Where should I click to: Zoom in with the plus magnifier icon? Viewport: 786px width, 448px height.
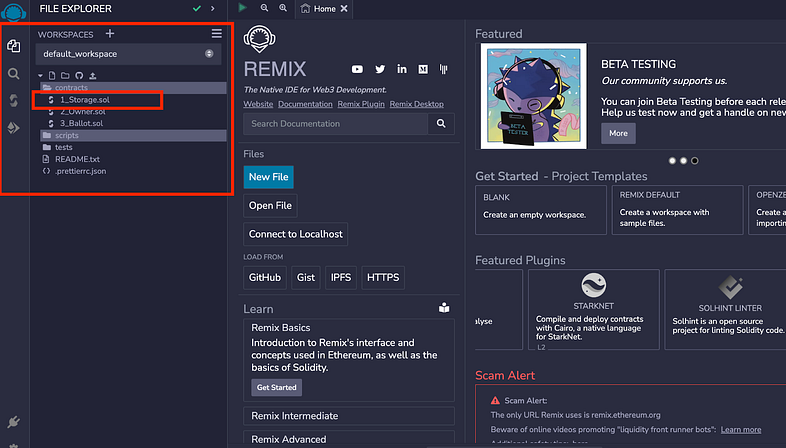coord(283,8)
